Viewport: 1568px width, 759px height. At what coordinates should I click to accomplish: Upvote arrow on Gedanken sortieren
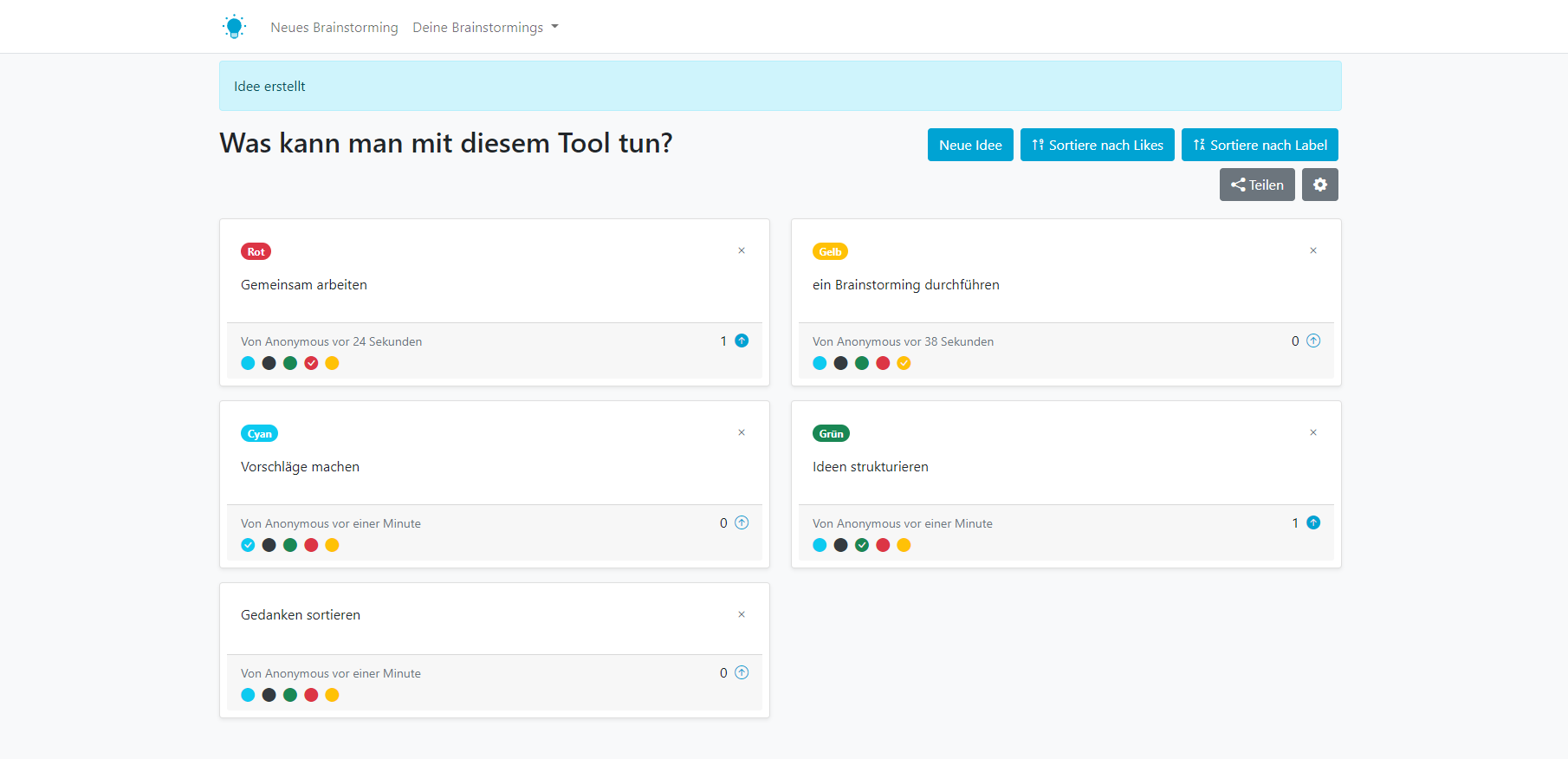point(742,672)
